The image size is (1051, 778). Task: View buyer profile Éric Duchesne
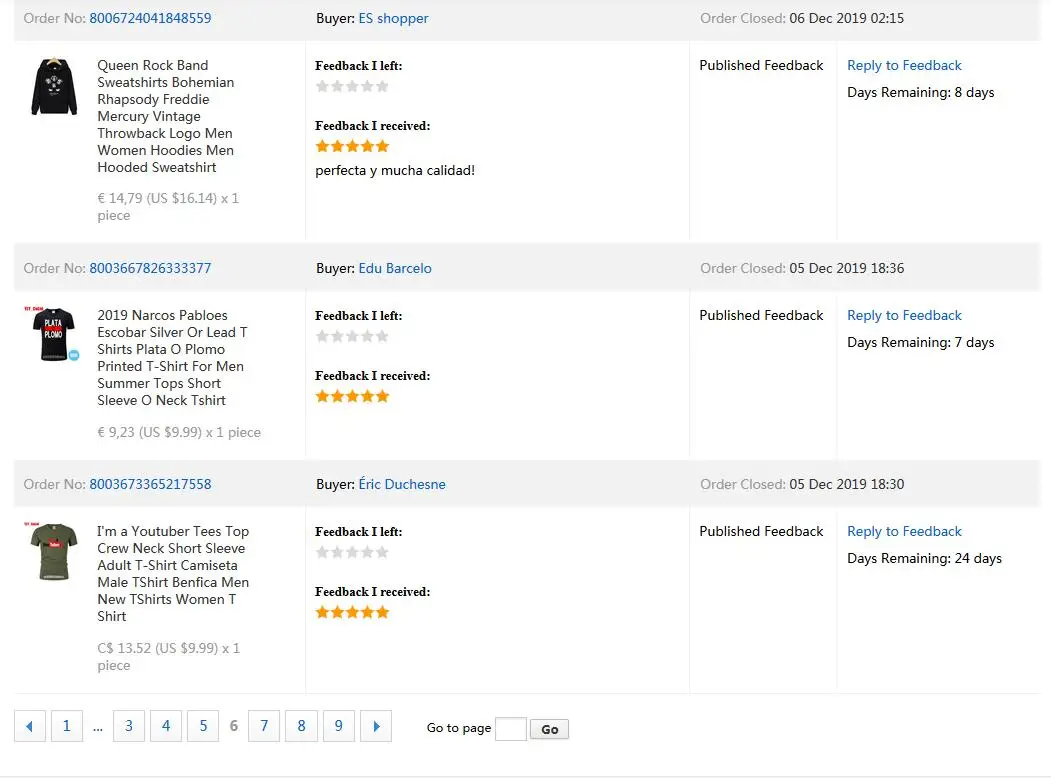pyautogui.click(x=402, y=484)
